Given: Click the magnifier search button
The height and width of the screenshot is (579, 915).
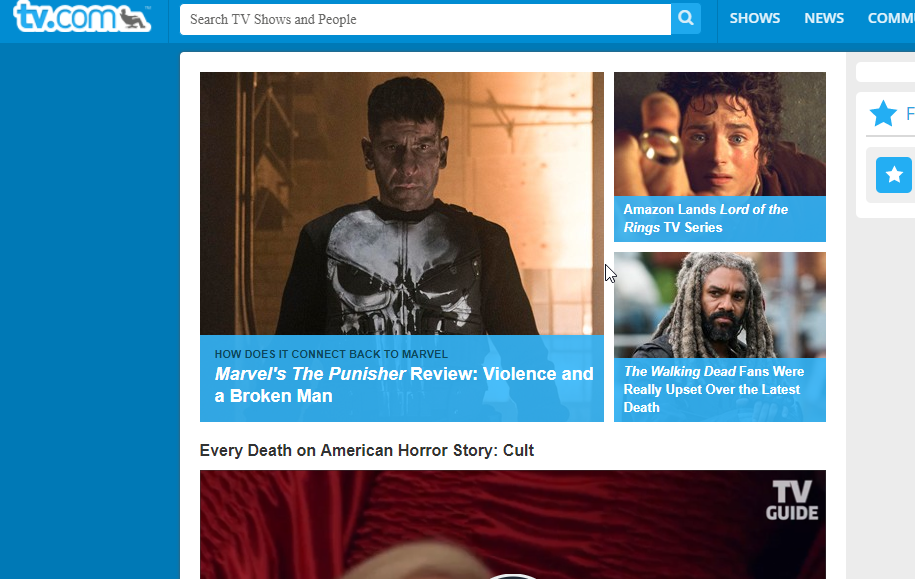Looking at the screenshot, I should (x=686, y=19).
